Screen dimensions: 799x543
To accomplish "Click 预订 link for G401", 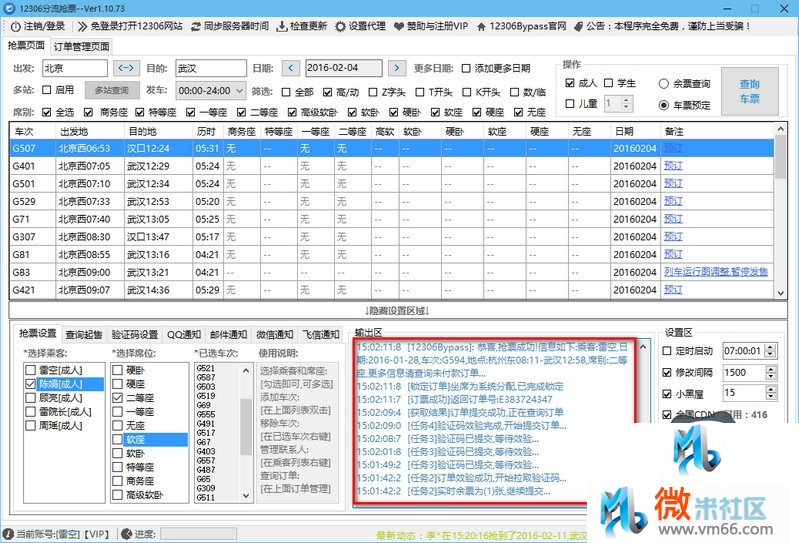I will [x=673, y=166].
